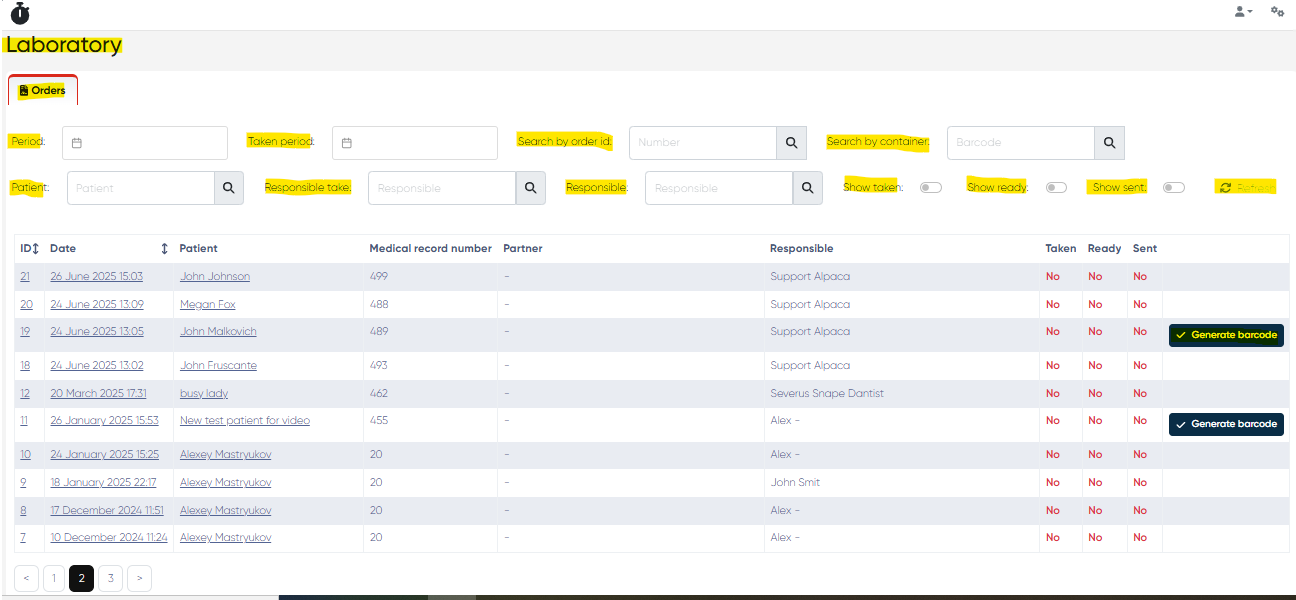This screenshot has height=600, width=1296.
Task: Enable the Show sent toggle
Action: (x=1173, y=188)
